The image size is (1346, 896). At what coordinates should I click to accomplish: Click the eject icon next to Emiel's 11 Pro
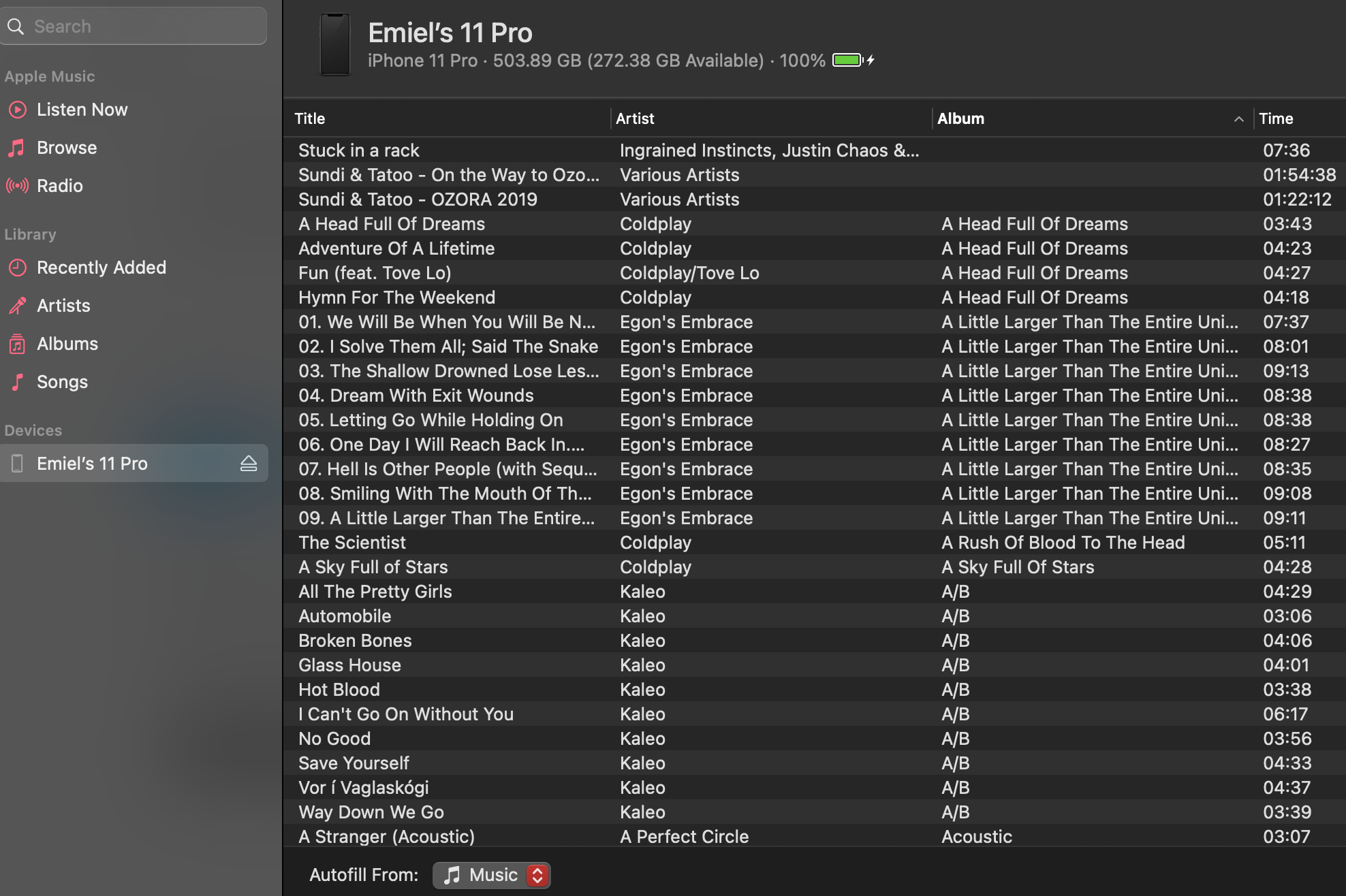tap(250, 463)
